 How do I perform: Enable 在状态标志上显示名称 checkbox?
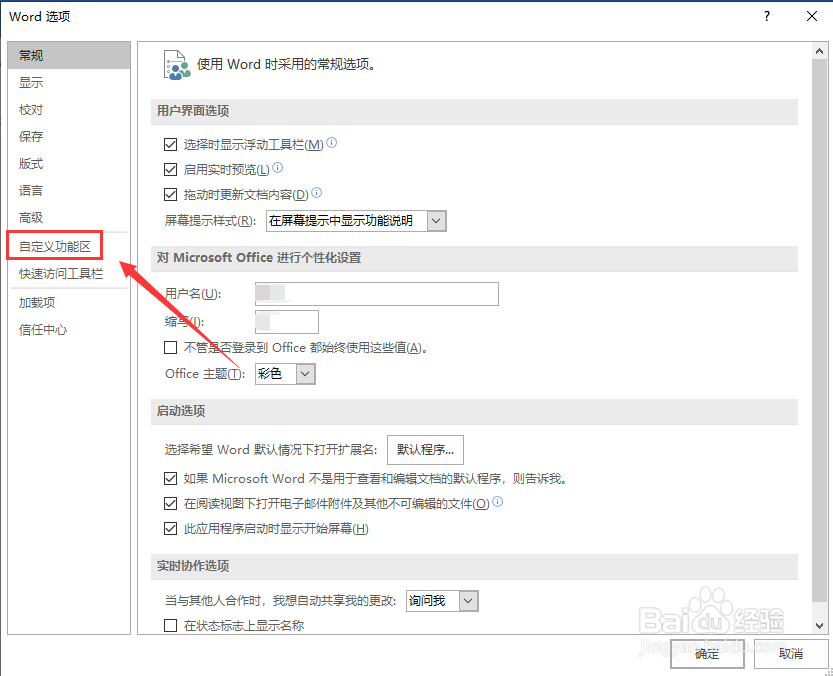pos(171,626)
